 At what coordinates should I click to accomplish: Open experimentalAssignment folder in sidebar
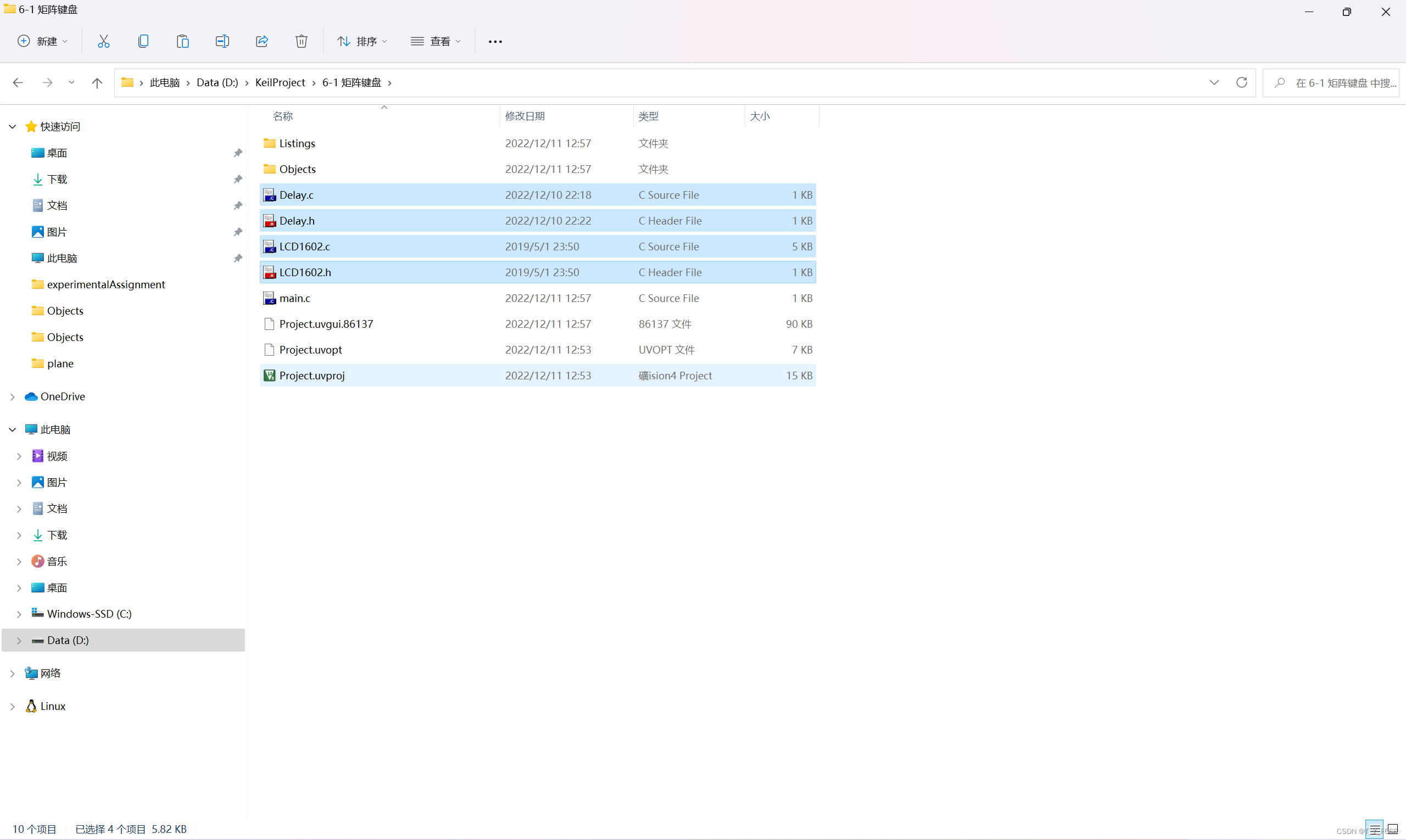[106, 284]
